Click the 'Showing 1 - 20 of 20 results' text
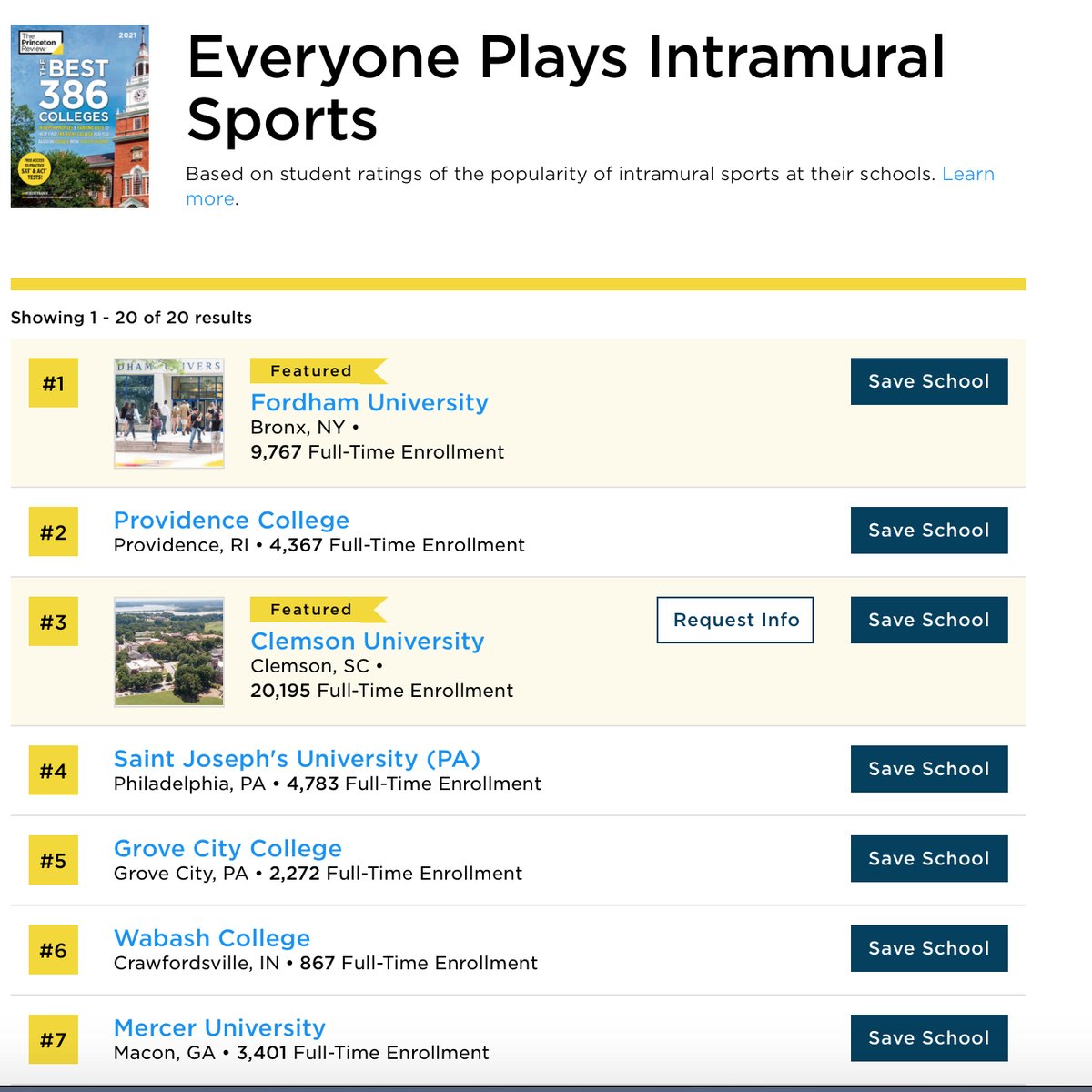The height and width of the screenshot is (1092, 1092). pyautogui.click(x=131, y=318)
